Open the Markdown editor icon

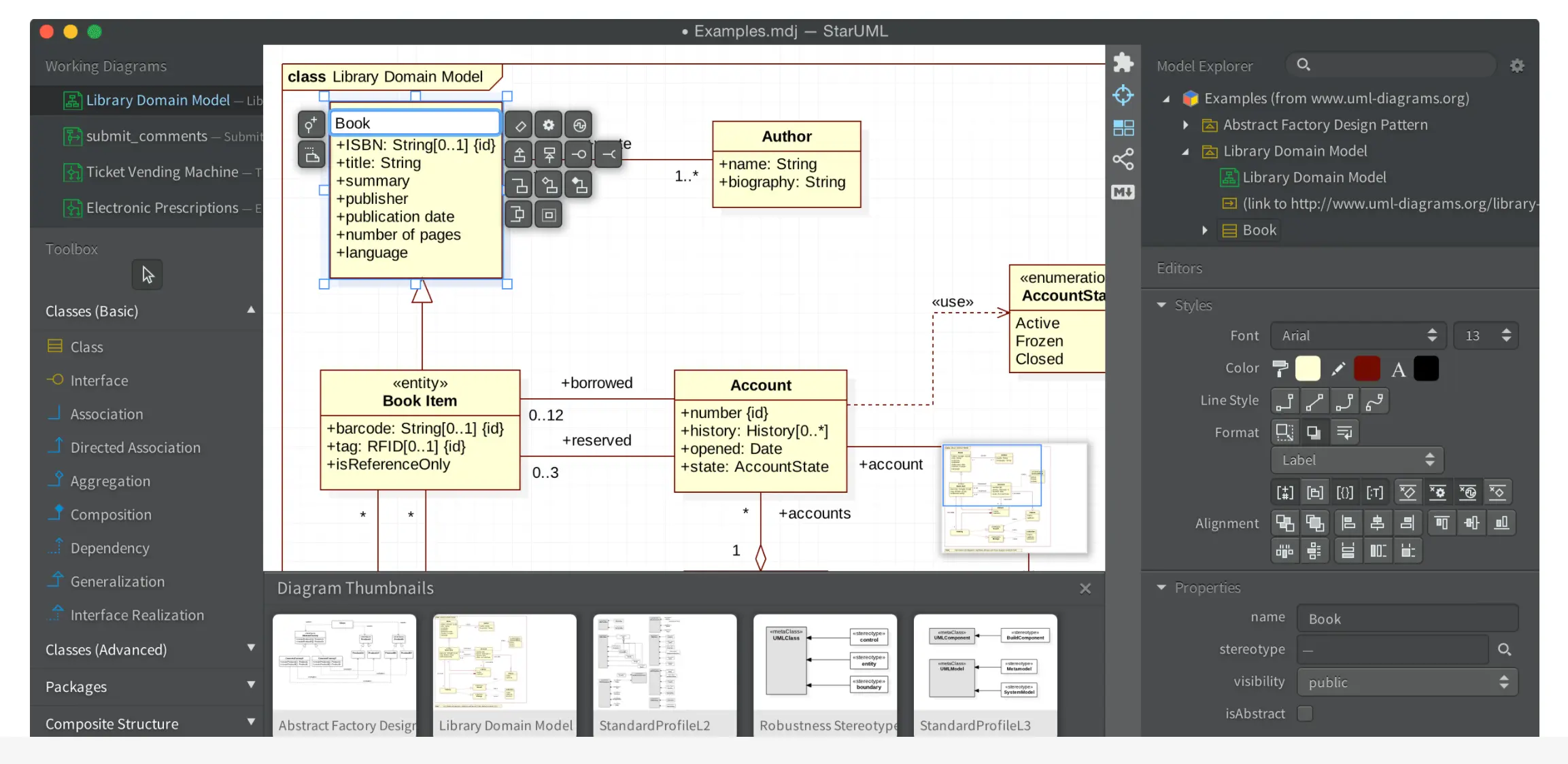tap(1123, 192)
